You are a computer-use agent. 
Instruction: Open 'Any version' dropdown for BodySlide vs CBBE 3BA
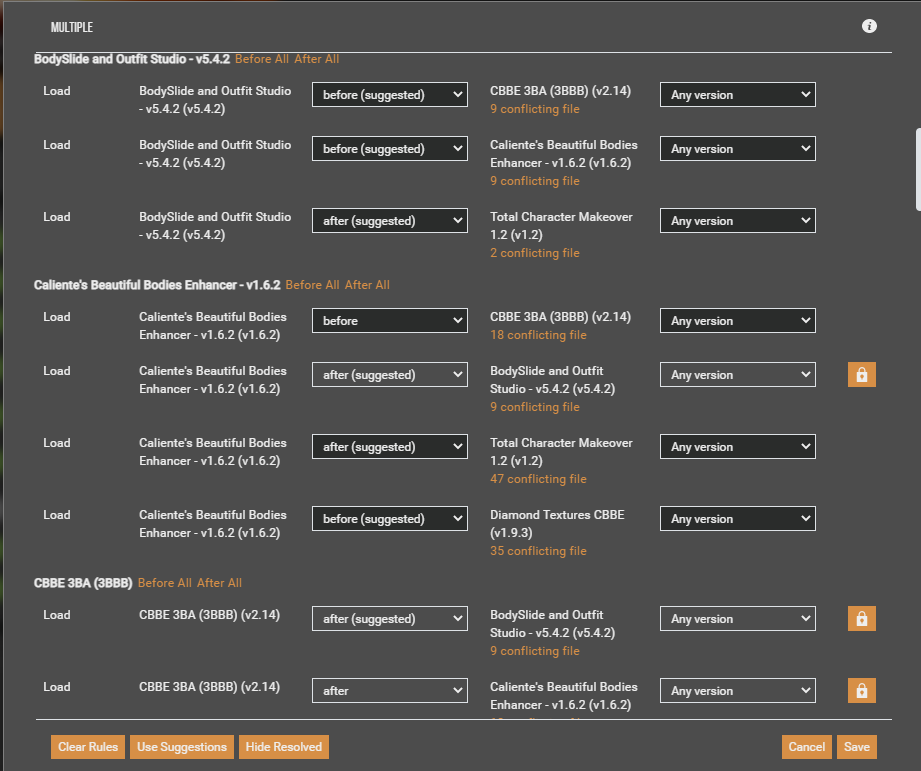738,95
